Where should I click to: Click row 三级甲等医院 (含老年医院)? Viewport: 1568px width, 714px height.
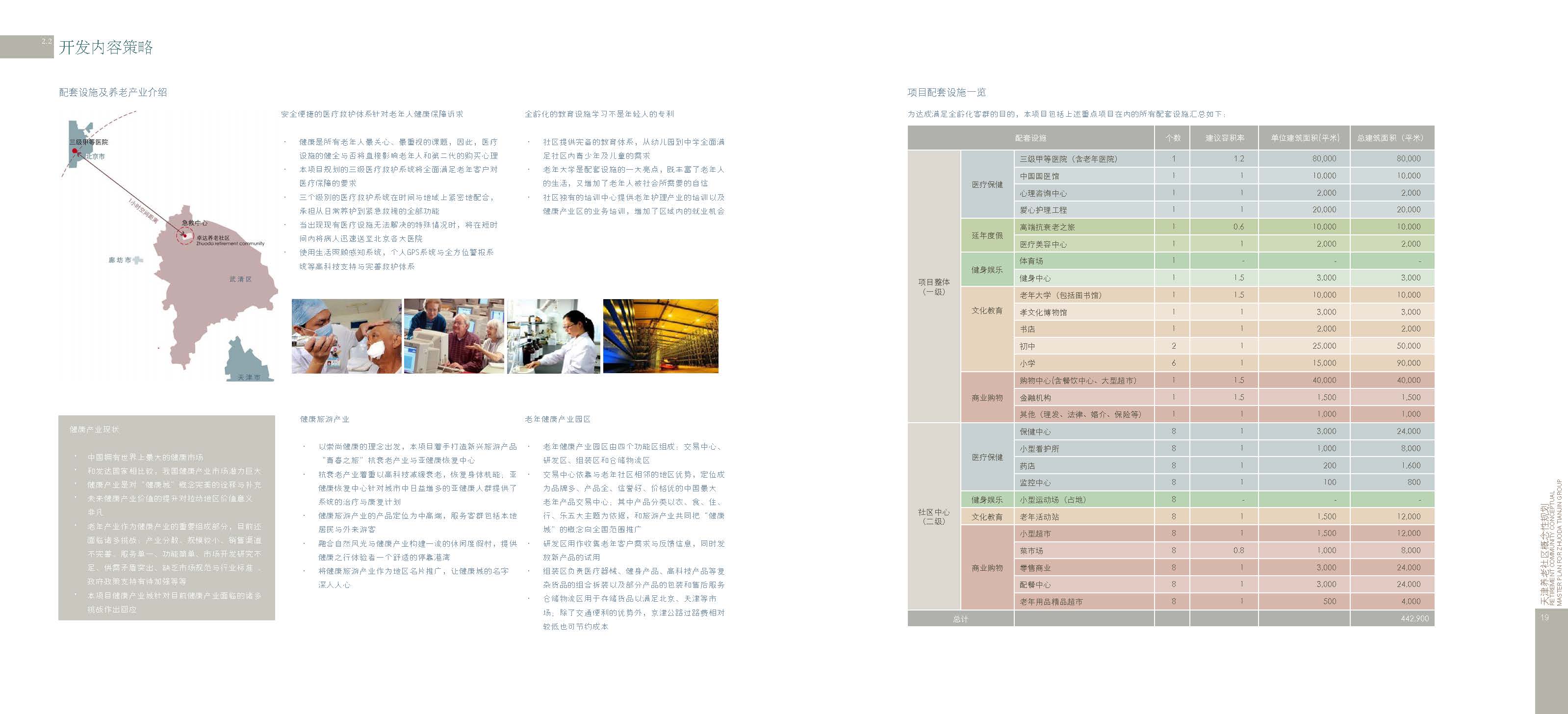(1224, 159)
